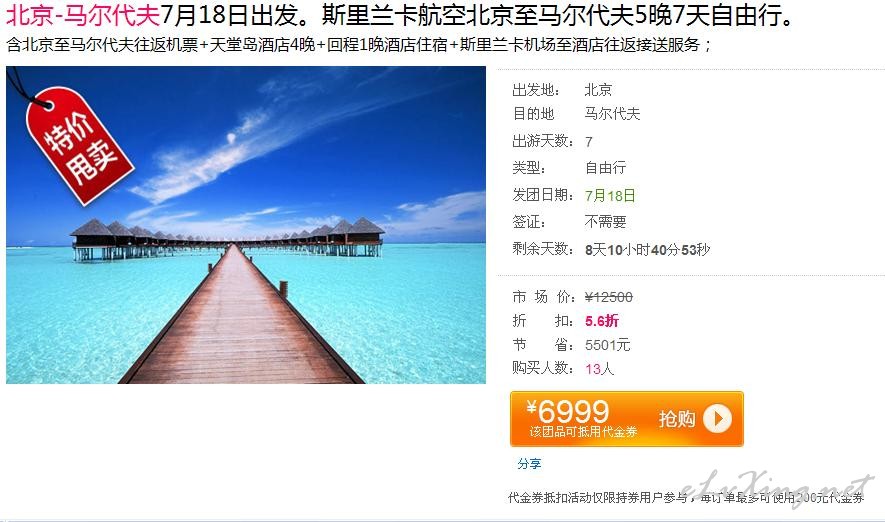Click the pink 北京-马尔代夫 title link
This screenshot has height=522, width=885.
coord(83,15)
